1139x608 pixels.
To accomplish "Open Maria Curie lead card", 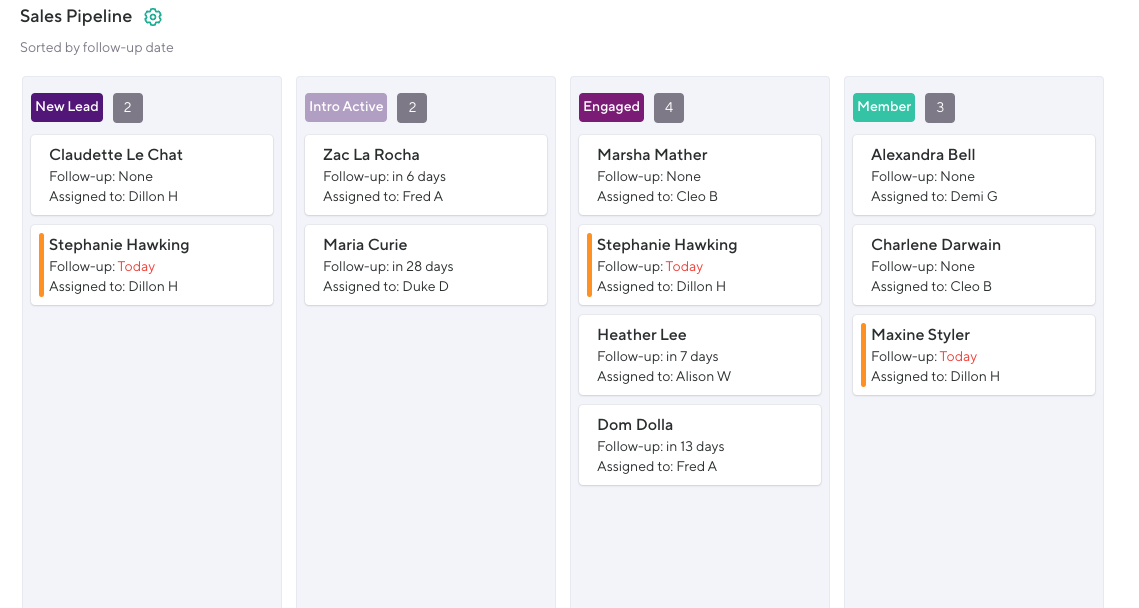I will [x=426, y=265].
